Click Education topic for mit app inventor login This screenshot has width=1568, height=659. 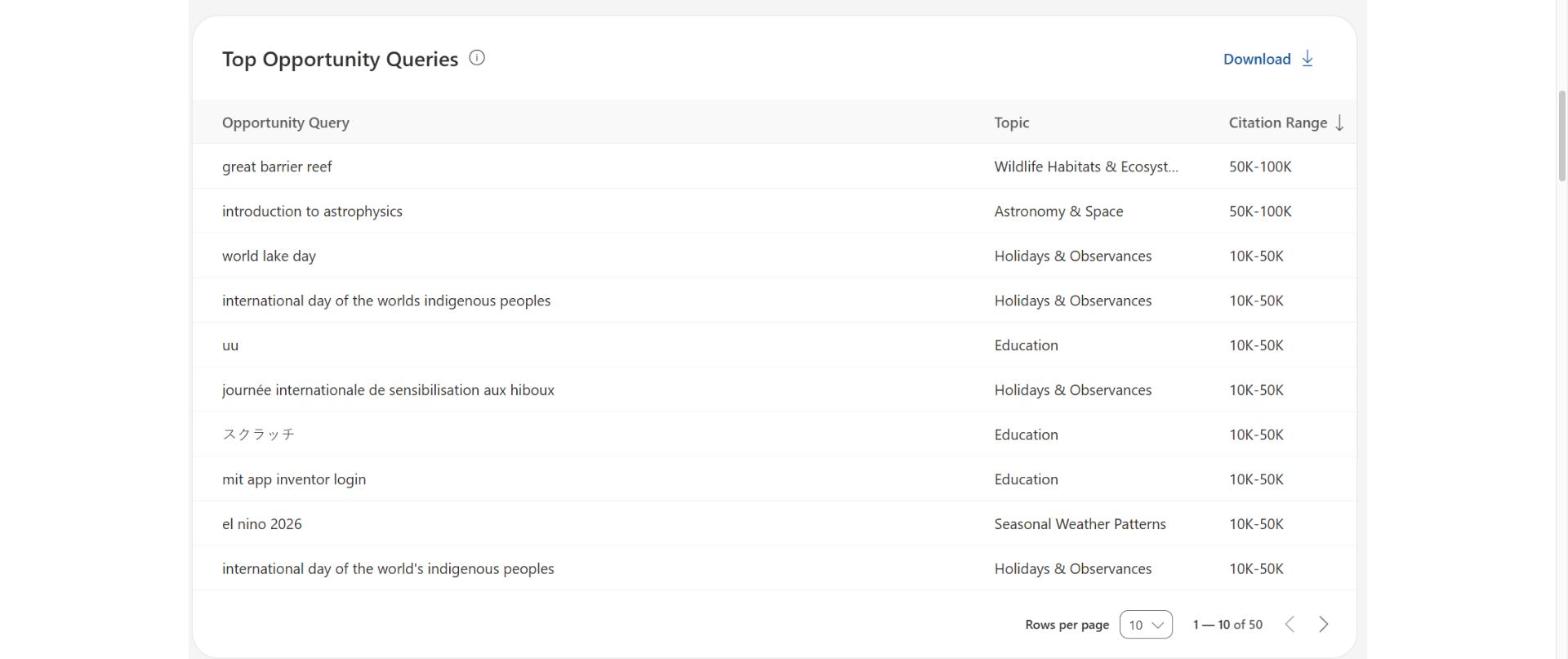[x=1026, y=479]
